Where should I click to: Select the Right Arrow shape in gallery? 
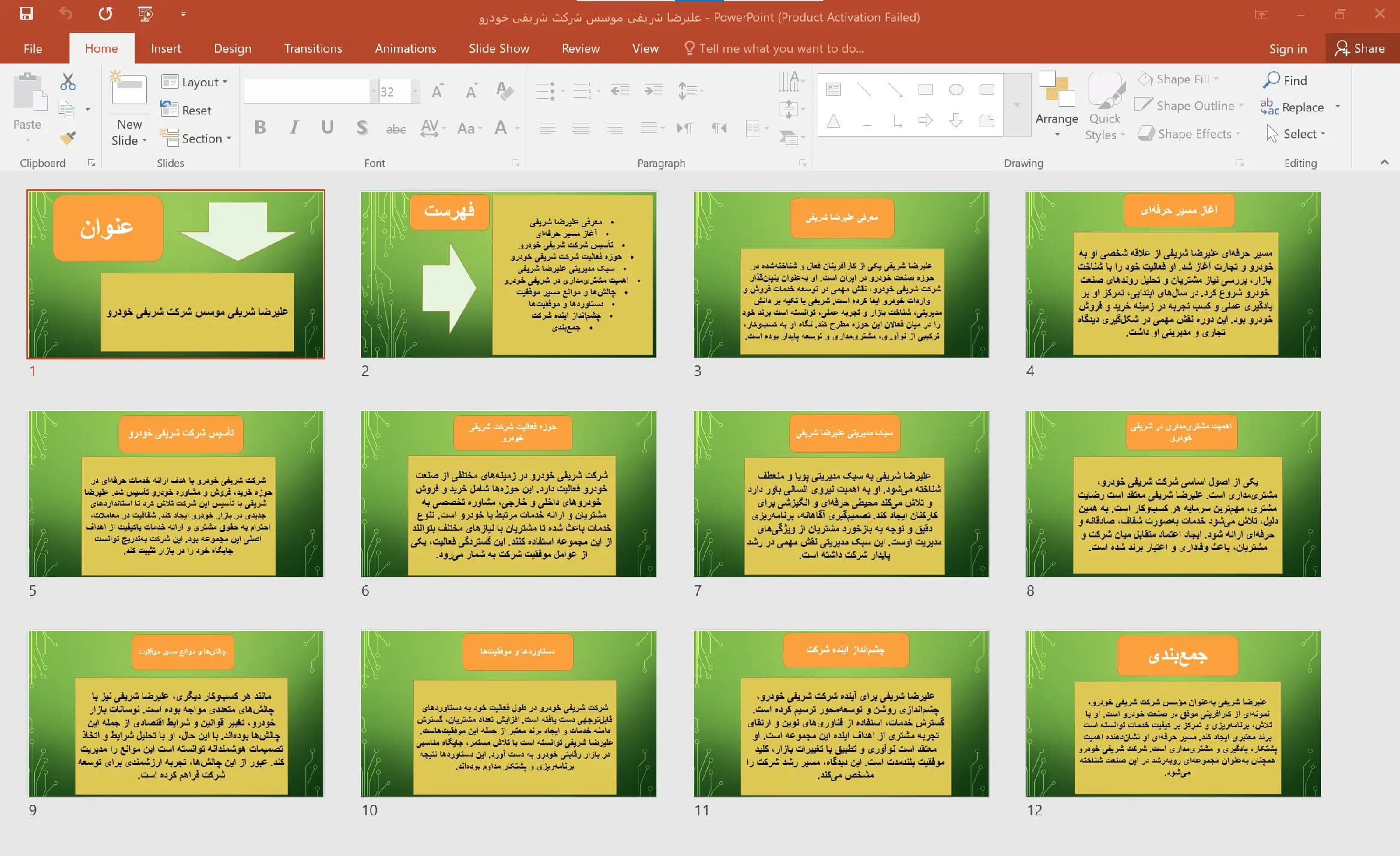coord(926,120)
